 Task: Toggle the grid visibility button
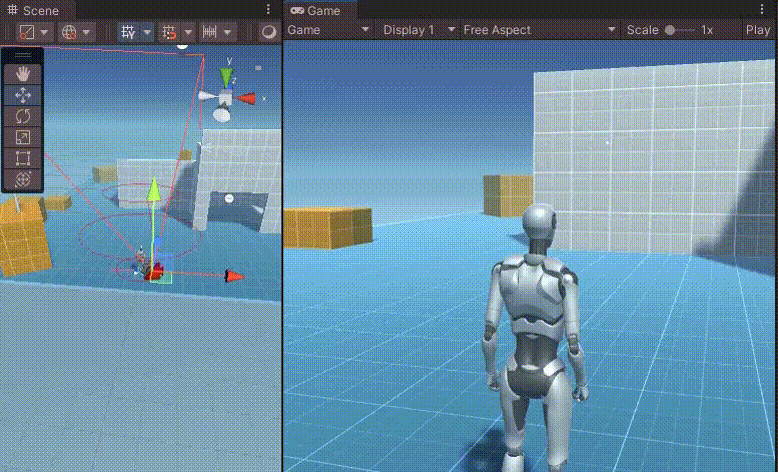pyautogui.click(x=129, y=32)
